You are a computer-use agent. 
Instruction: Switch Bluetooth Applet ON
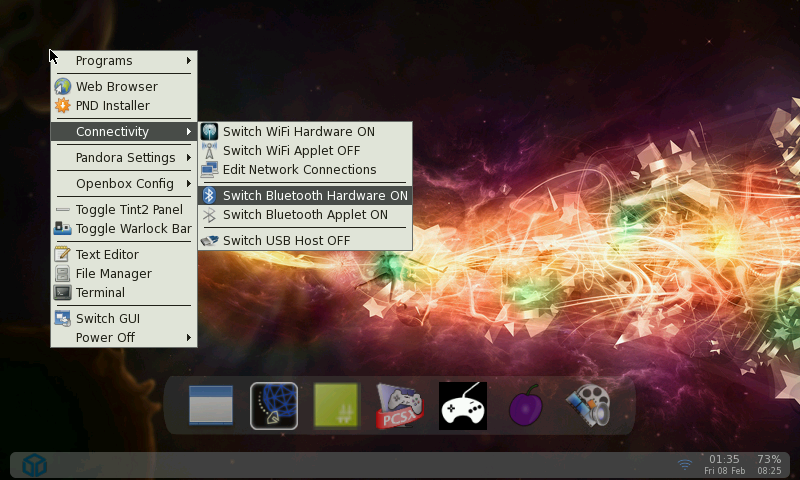(305, 215)
